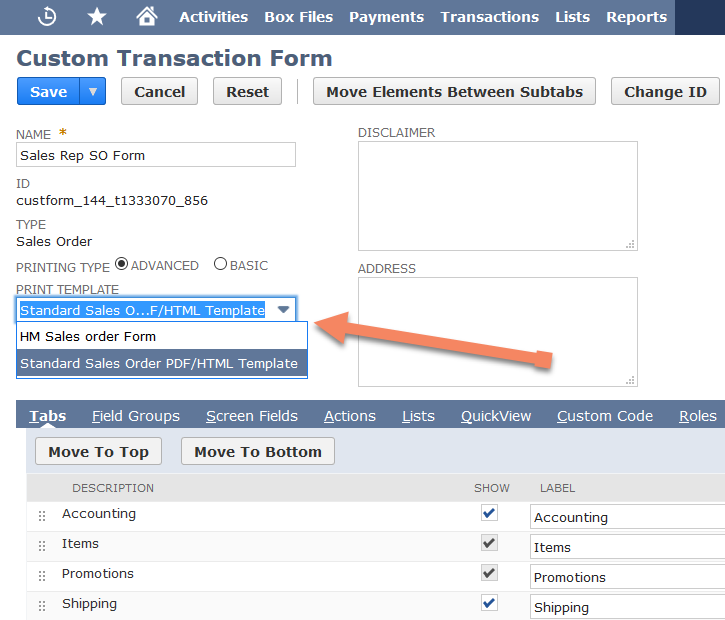Toggle Show checkbox for Shipping
The width and height of the screenshot is (725, 620).
(x=489, y=603)
